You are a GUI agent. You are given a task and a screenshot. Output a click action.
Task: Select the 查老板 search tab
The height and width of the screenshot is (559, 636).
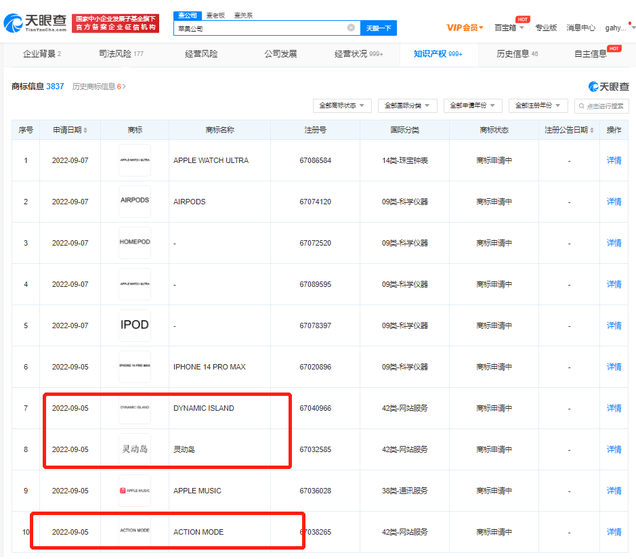(x=215, y=15)
